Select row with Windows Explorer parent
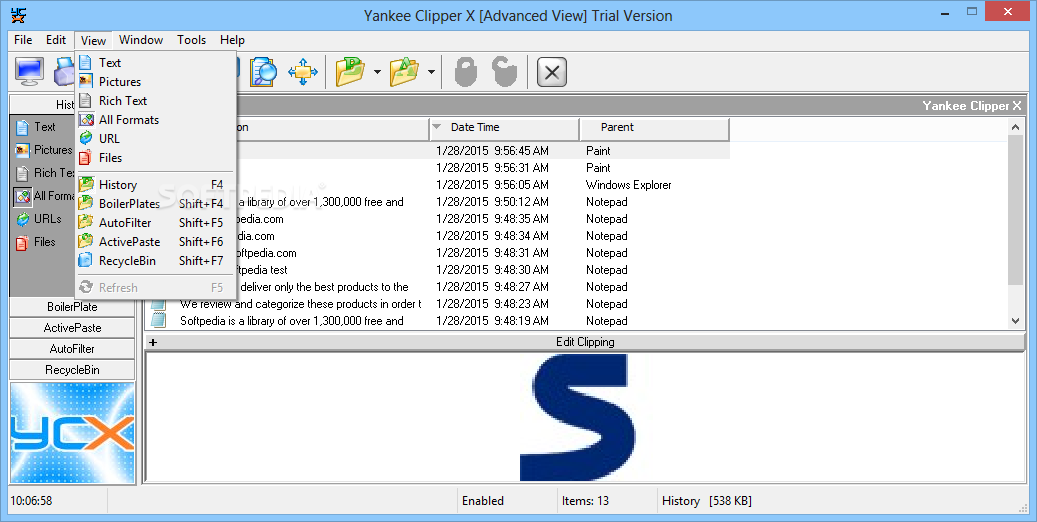Viewport: 1037px width, 522px height. pyautogui.click(x=438, y=185)
